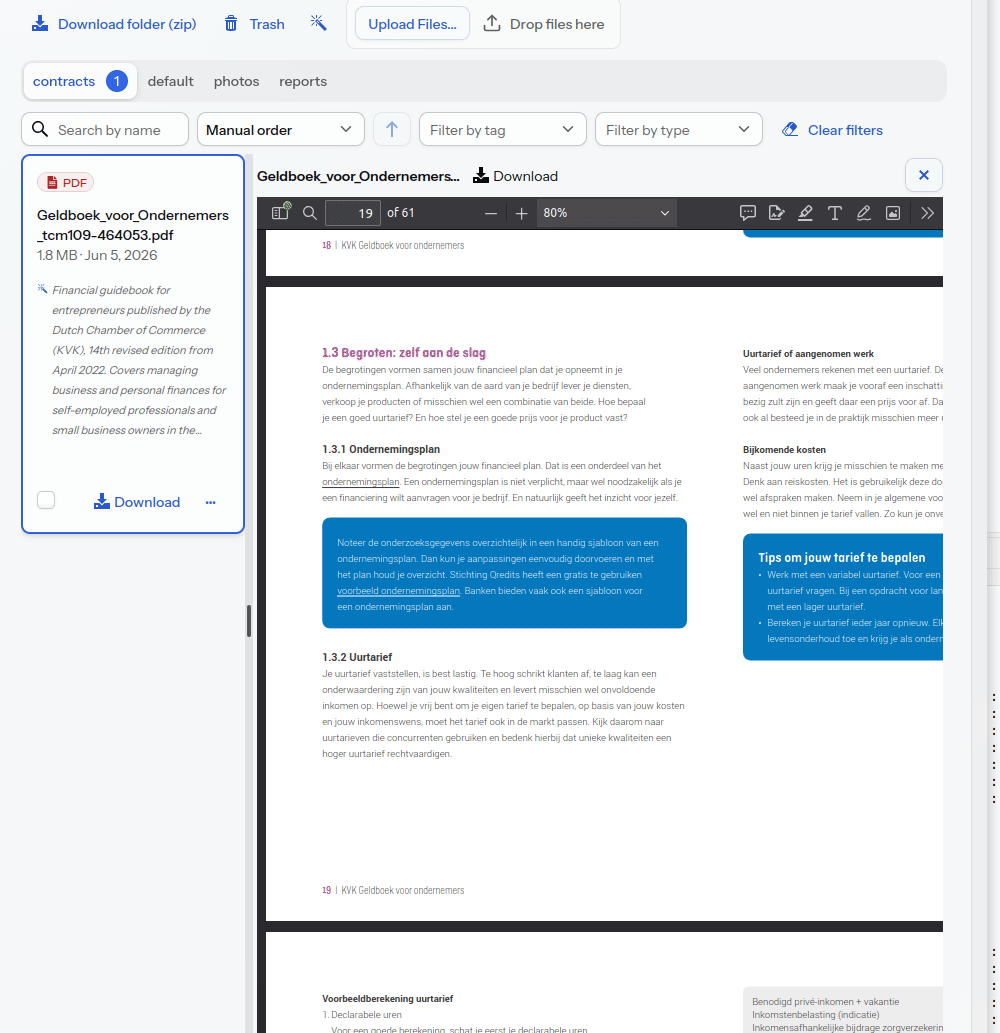
Task: Click the magic wand AI icon in toolbar
Action: (319, 24)
